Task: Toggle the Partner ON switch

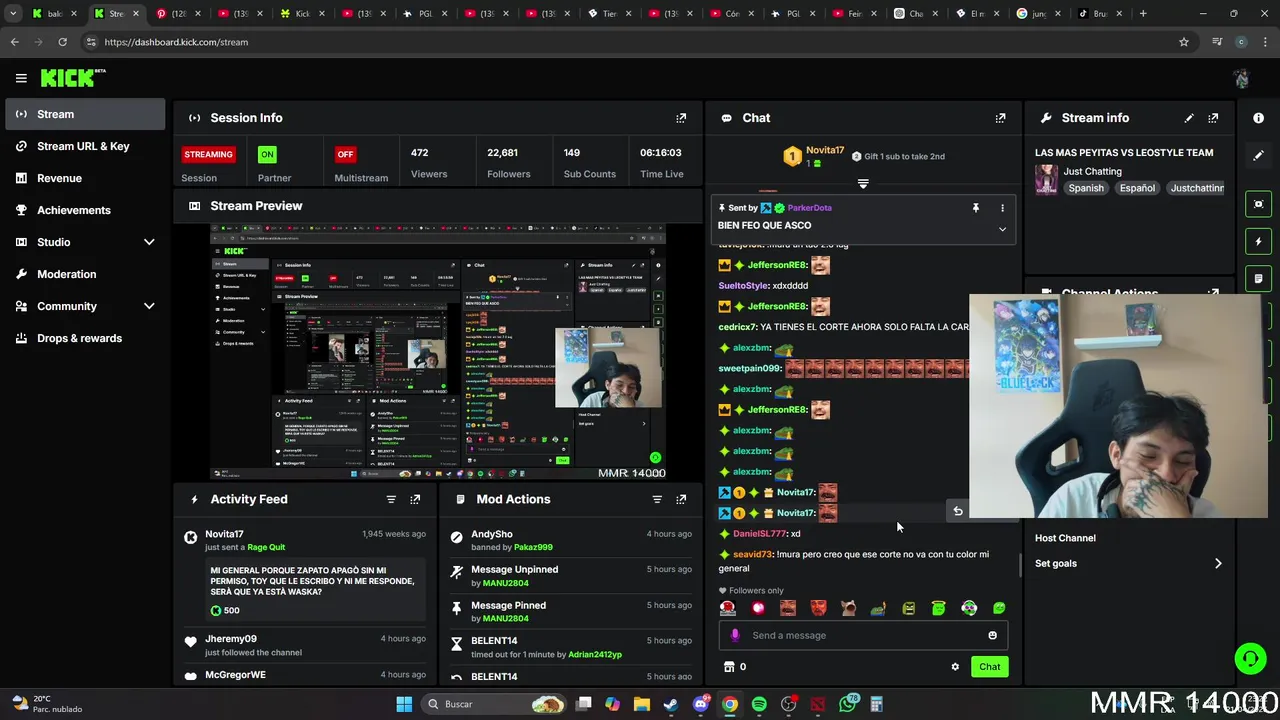Action: [267, 154]
